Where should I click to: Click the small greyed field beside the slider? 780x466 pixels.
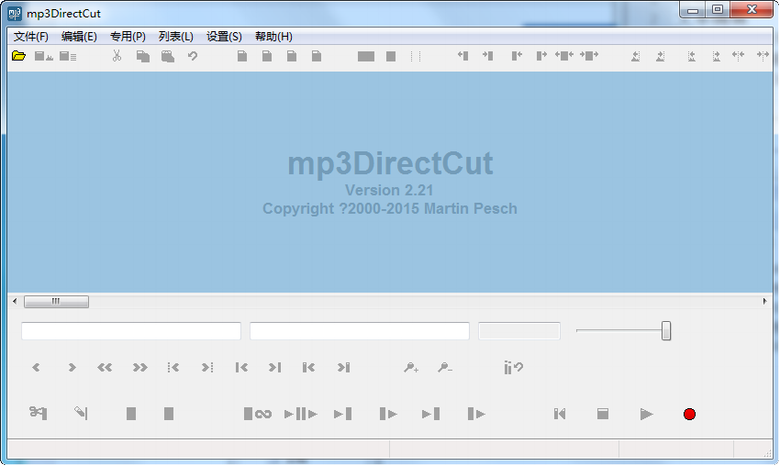tap(519, 331)
